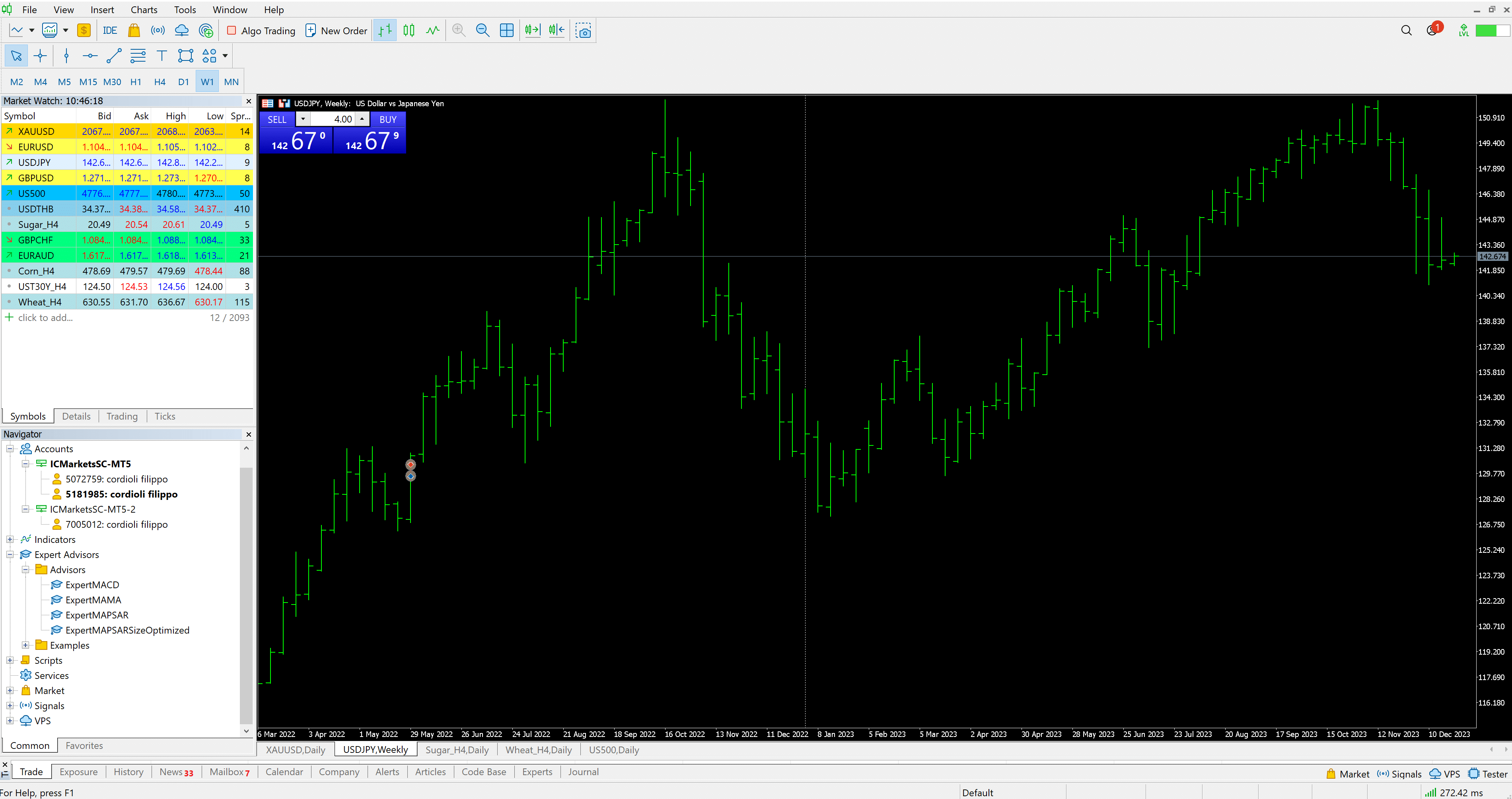1512x799 pixels.
Task: Collapse ICMarketsSC-MT5-2 server node
Action: coord(25,509)
